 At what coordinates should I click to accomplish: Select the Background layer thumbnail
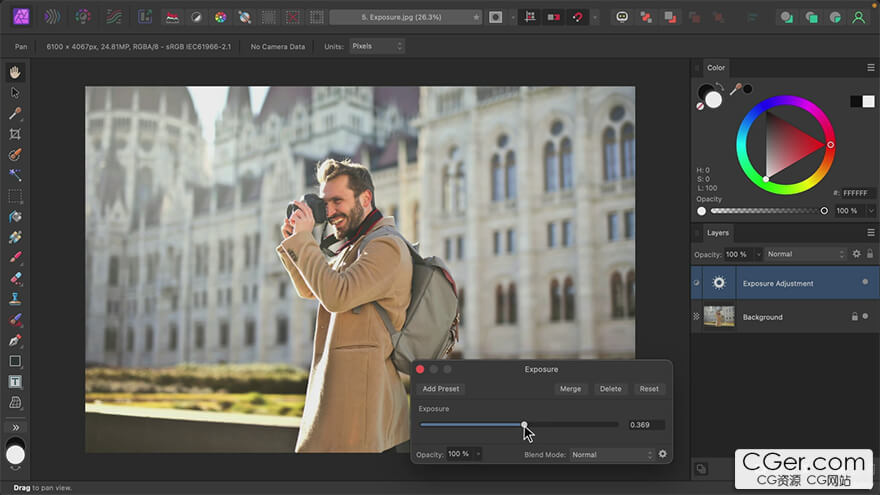718,317
